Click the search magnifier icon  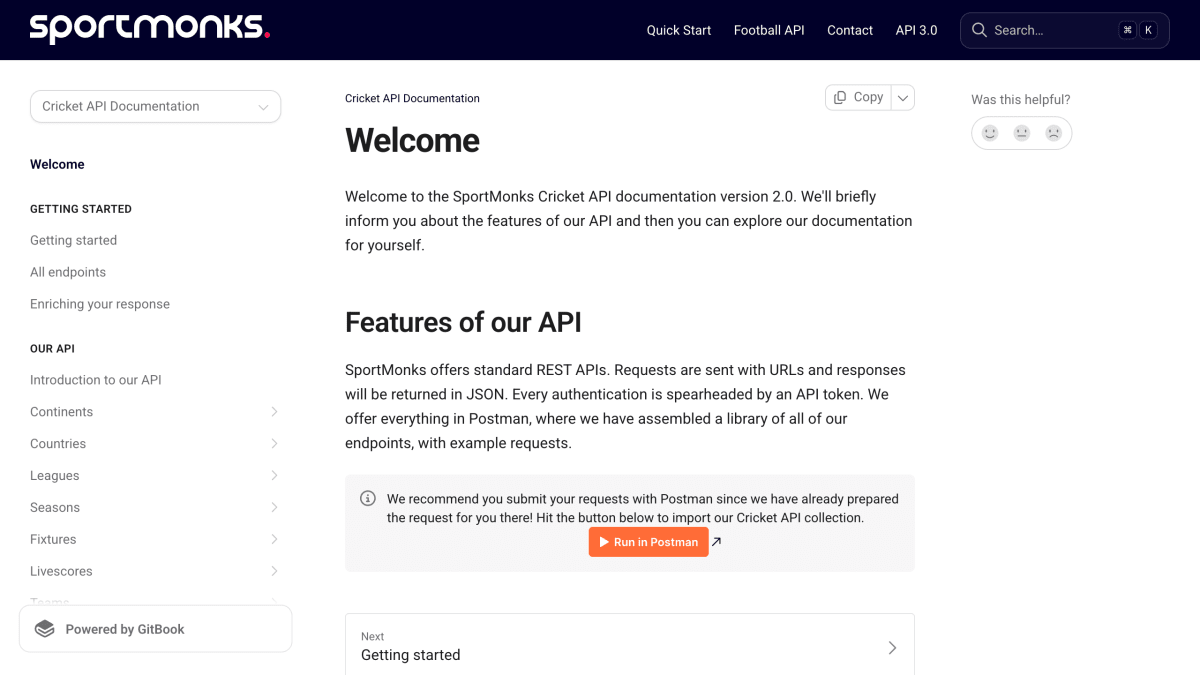tap(979, 30)
